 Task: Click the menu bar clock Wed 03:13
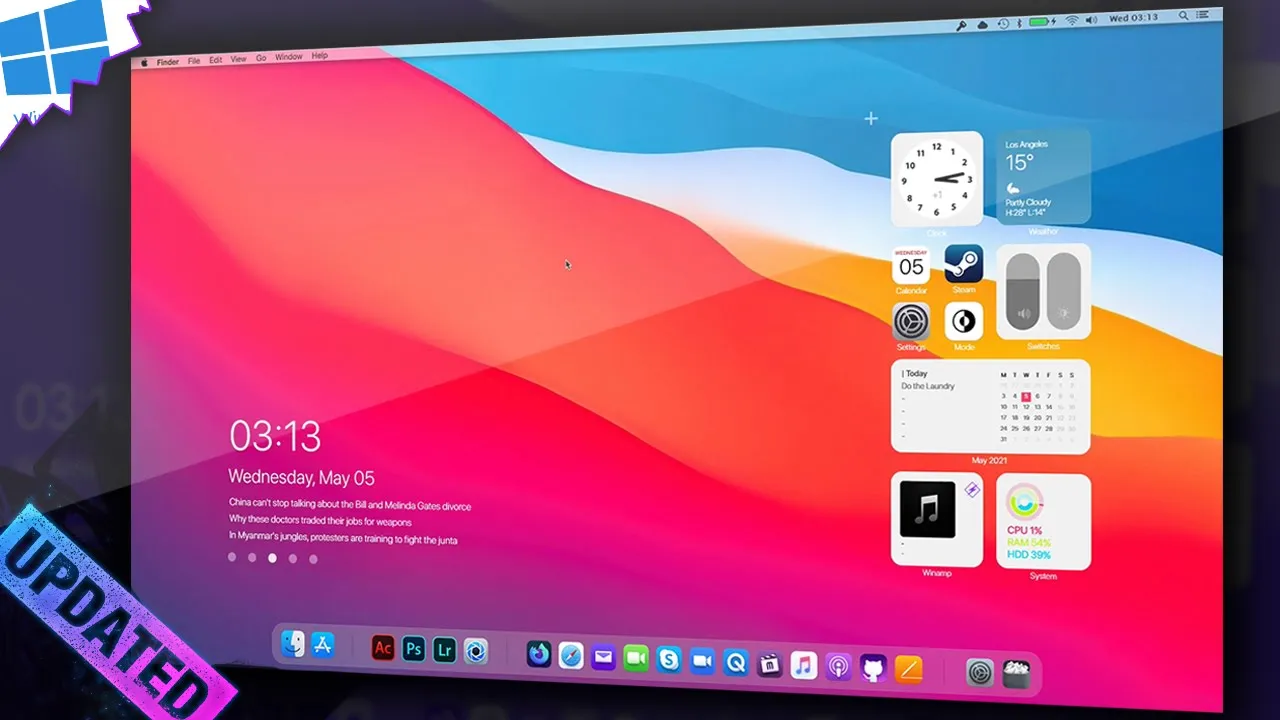point(1134,18)
